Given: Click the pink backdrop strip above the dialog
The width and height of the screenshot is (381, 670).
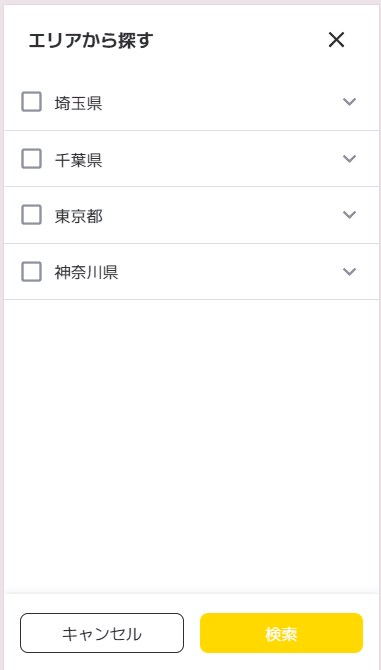Looking at the screenshot, I should click(x=190, y=2).
